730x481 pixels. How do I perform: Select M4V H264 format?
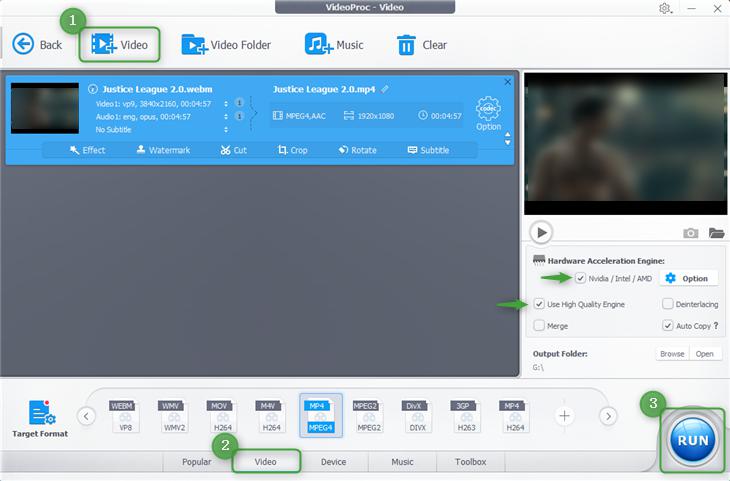click(x=270, y=416)
